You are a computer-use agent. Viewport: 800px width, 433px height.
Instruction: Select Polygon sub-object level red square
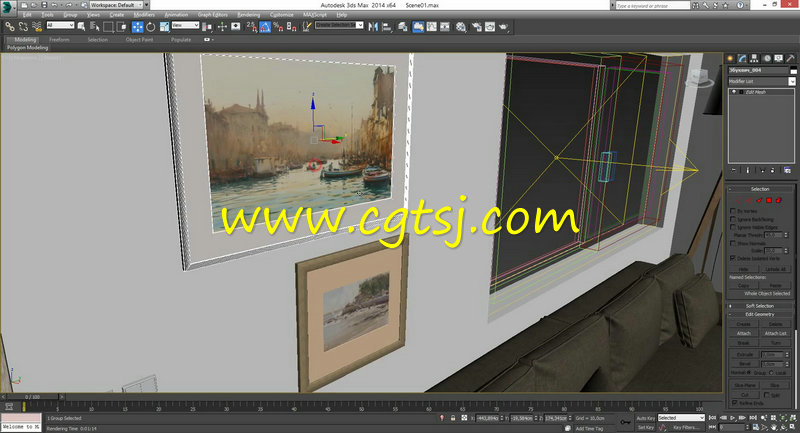[769, 200]
